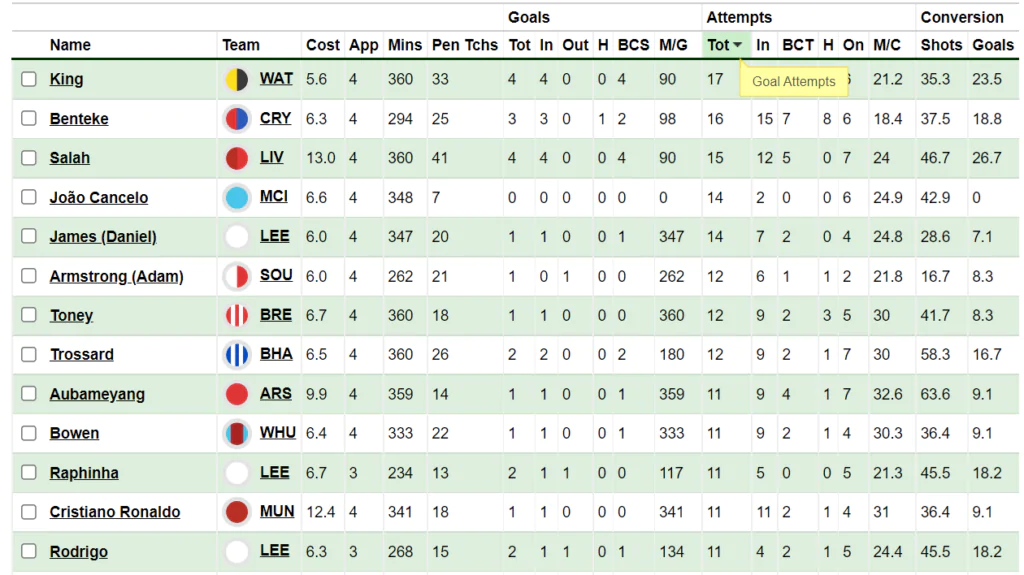Select the checkbox for Salah's row

pos(29,158)
